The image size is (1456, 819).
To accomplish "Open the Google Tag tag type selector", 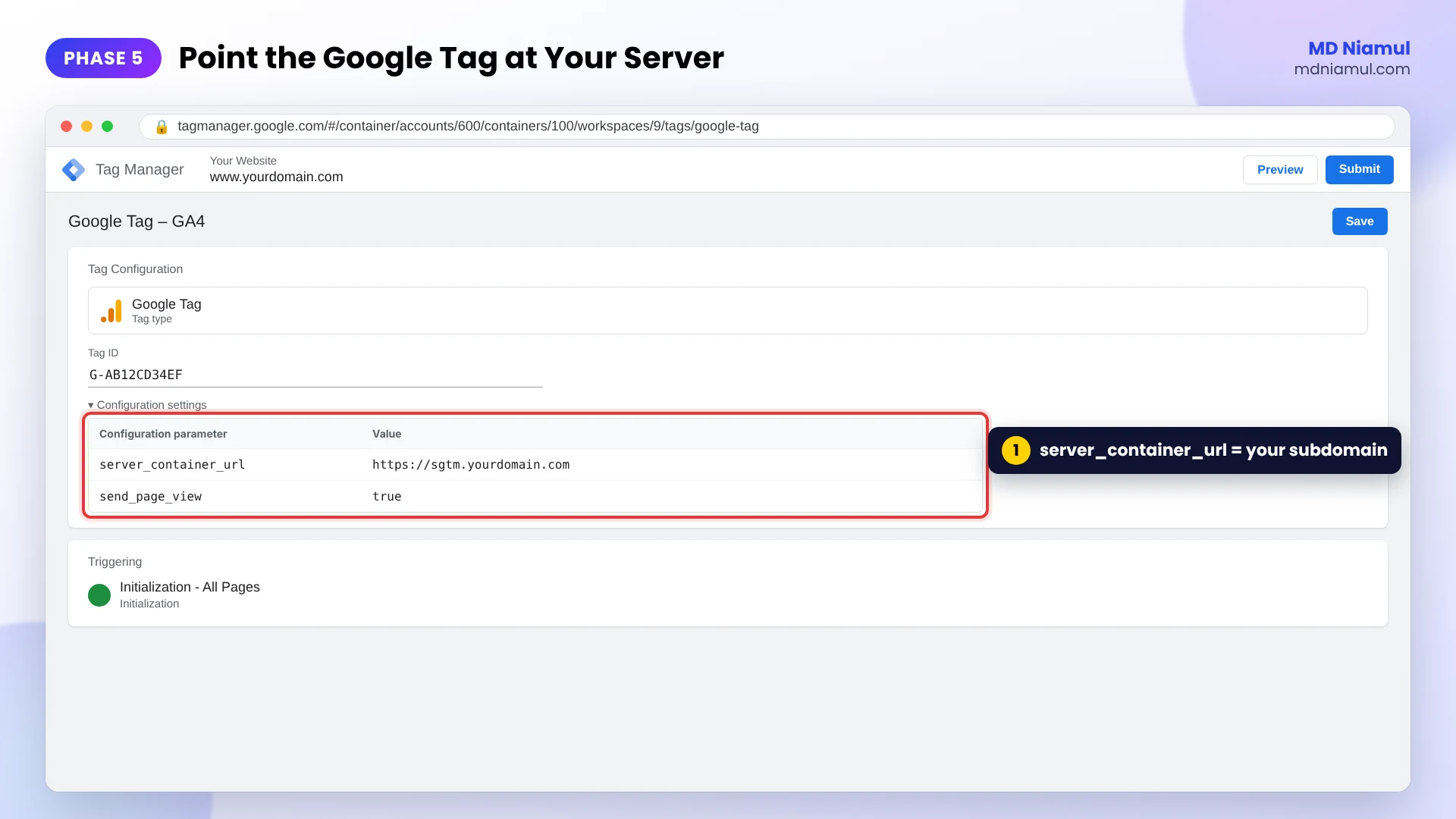I will 728,311.
